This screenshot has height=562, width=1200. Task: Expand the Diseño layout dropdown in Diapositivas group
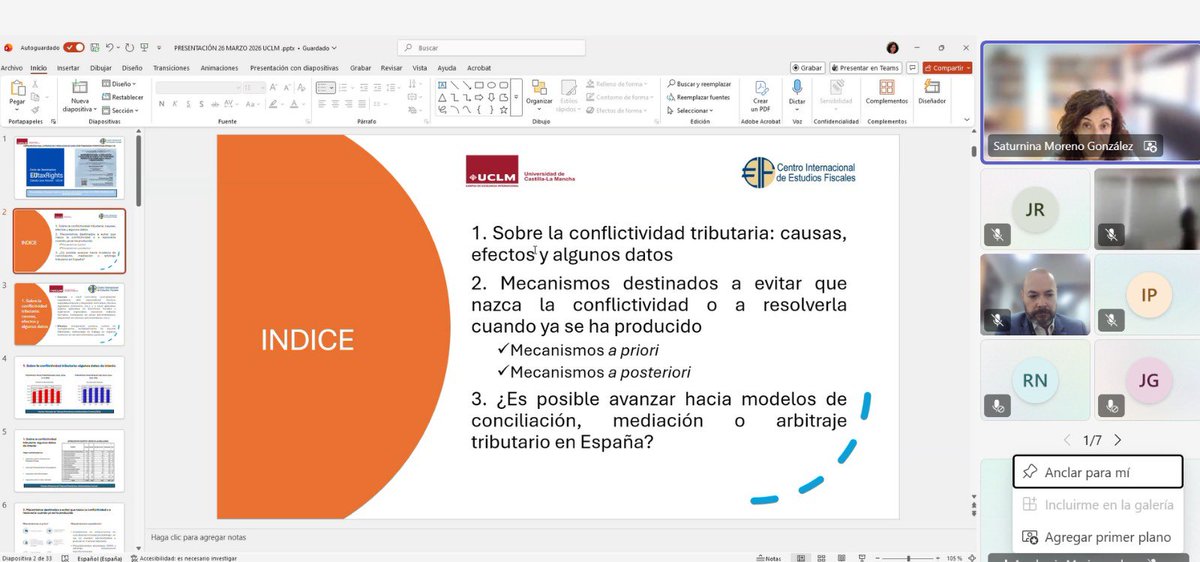(x=120, y=84)
